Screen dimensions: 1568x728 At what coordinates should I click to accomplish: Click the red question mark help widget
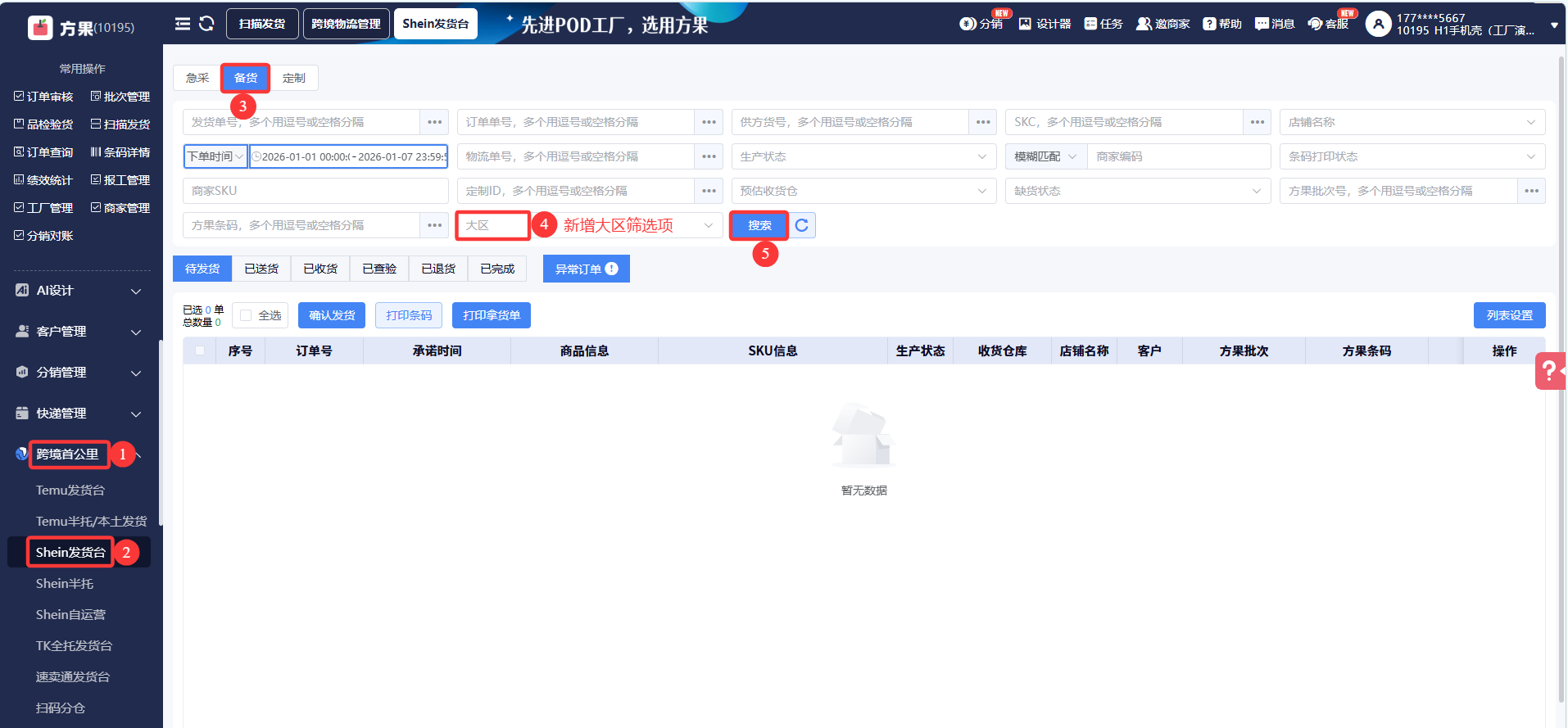[x=1550, y=371]
